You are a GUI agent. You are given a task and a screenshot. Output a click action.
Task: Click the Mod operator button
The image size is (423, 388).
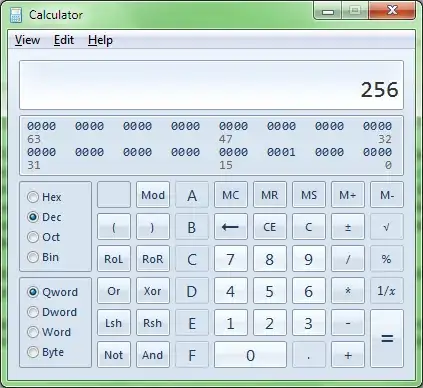[153, 195]
